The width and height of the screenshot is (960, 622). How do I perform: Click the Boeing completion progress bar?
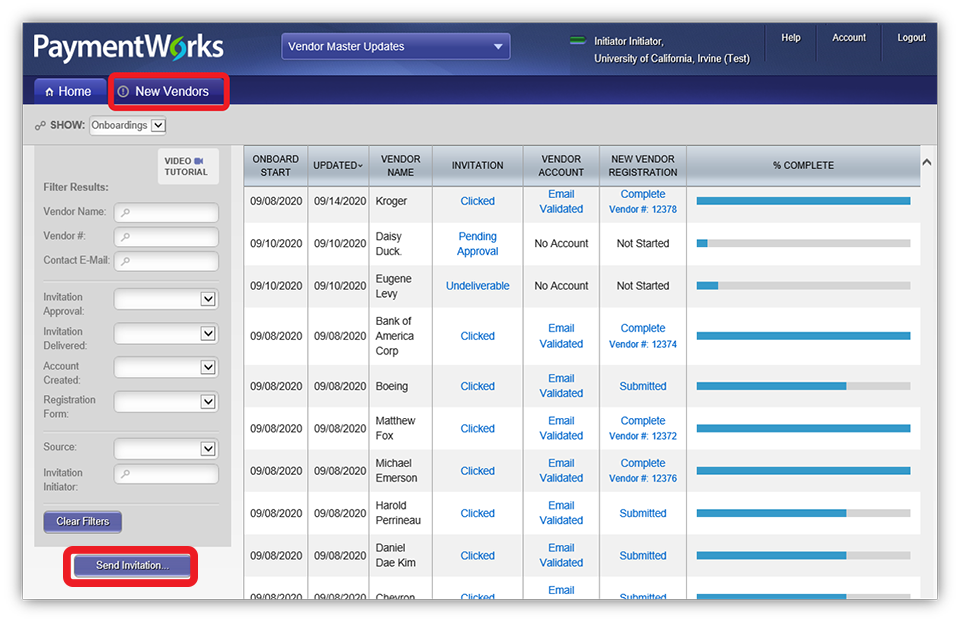tap(803, 386)
